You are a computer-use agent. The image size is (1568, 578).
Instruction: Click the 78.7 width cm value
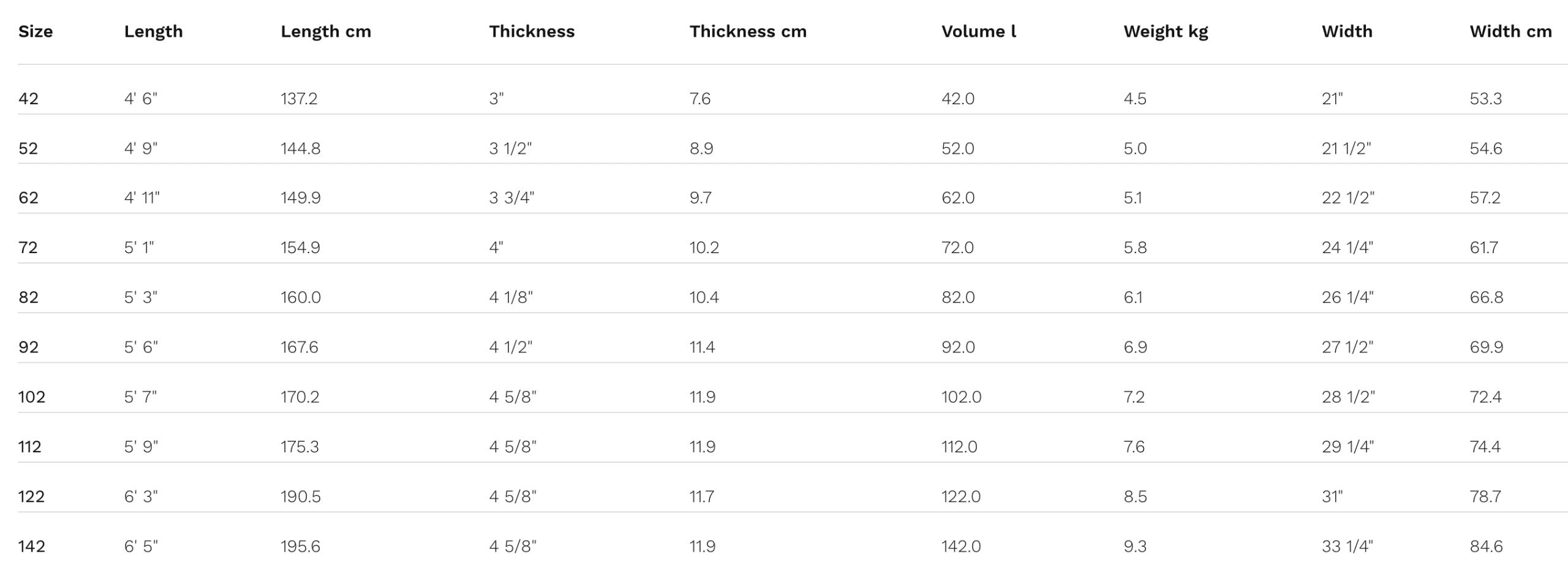point(1485,496)
